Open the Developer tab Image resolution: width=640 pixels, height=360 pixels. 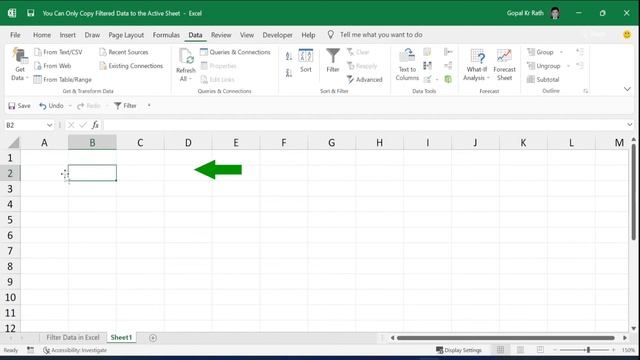[x=277, y=35]
